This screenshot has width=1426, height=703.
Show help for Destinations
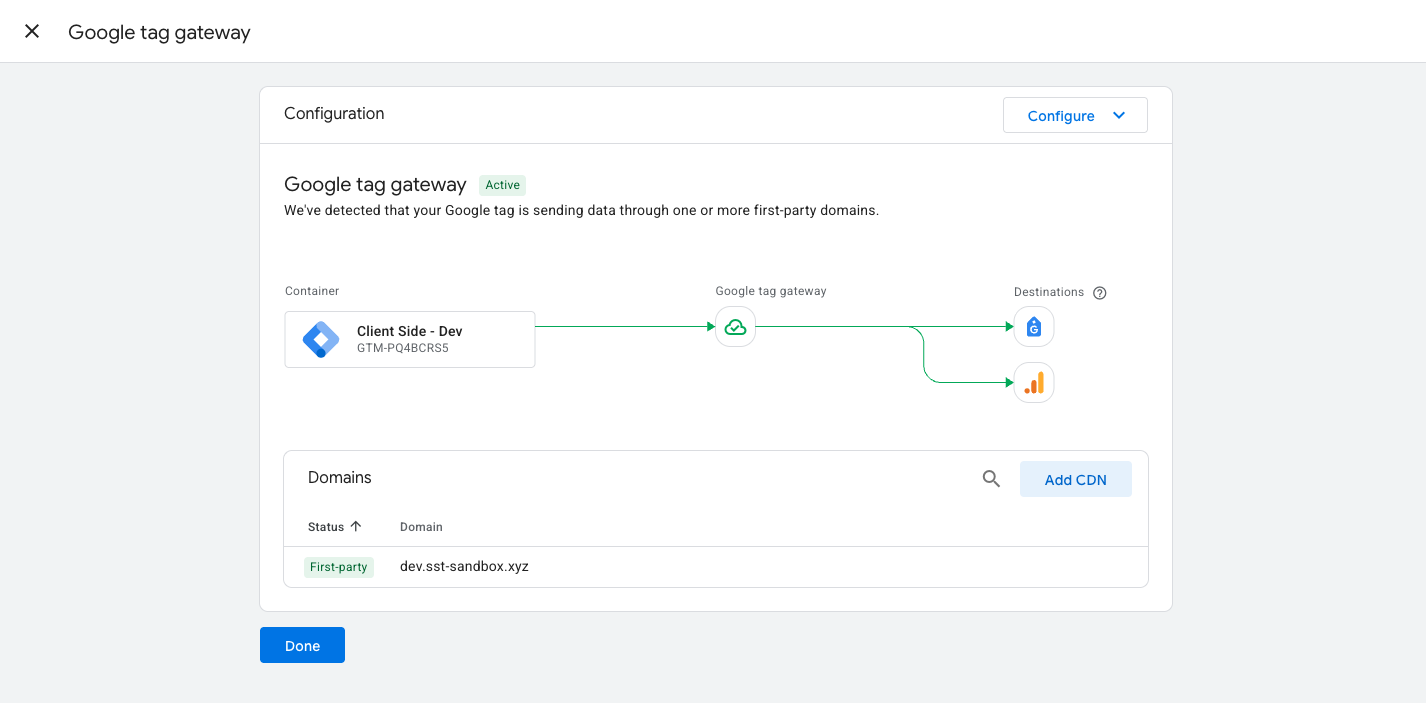point(1100,293)
